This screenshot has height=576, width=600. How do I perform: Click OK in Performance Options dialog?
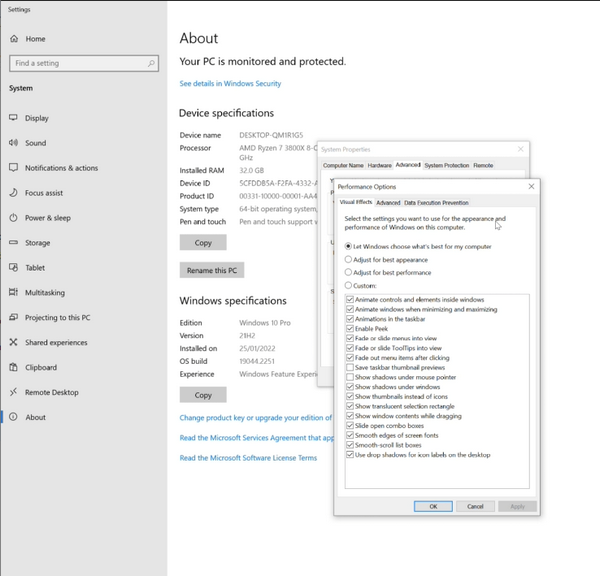[433, 506]
